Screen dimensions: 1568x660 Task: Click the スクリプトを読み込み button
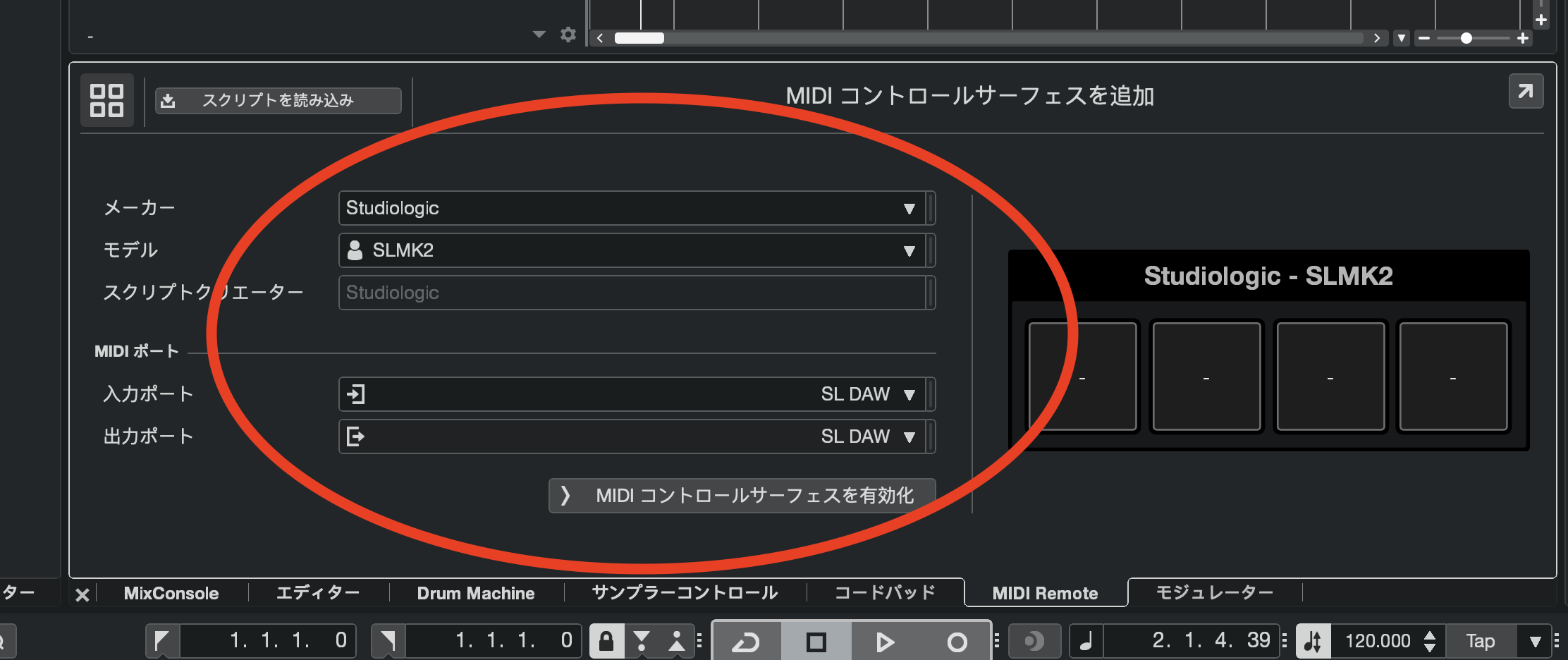(278, 100)
